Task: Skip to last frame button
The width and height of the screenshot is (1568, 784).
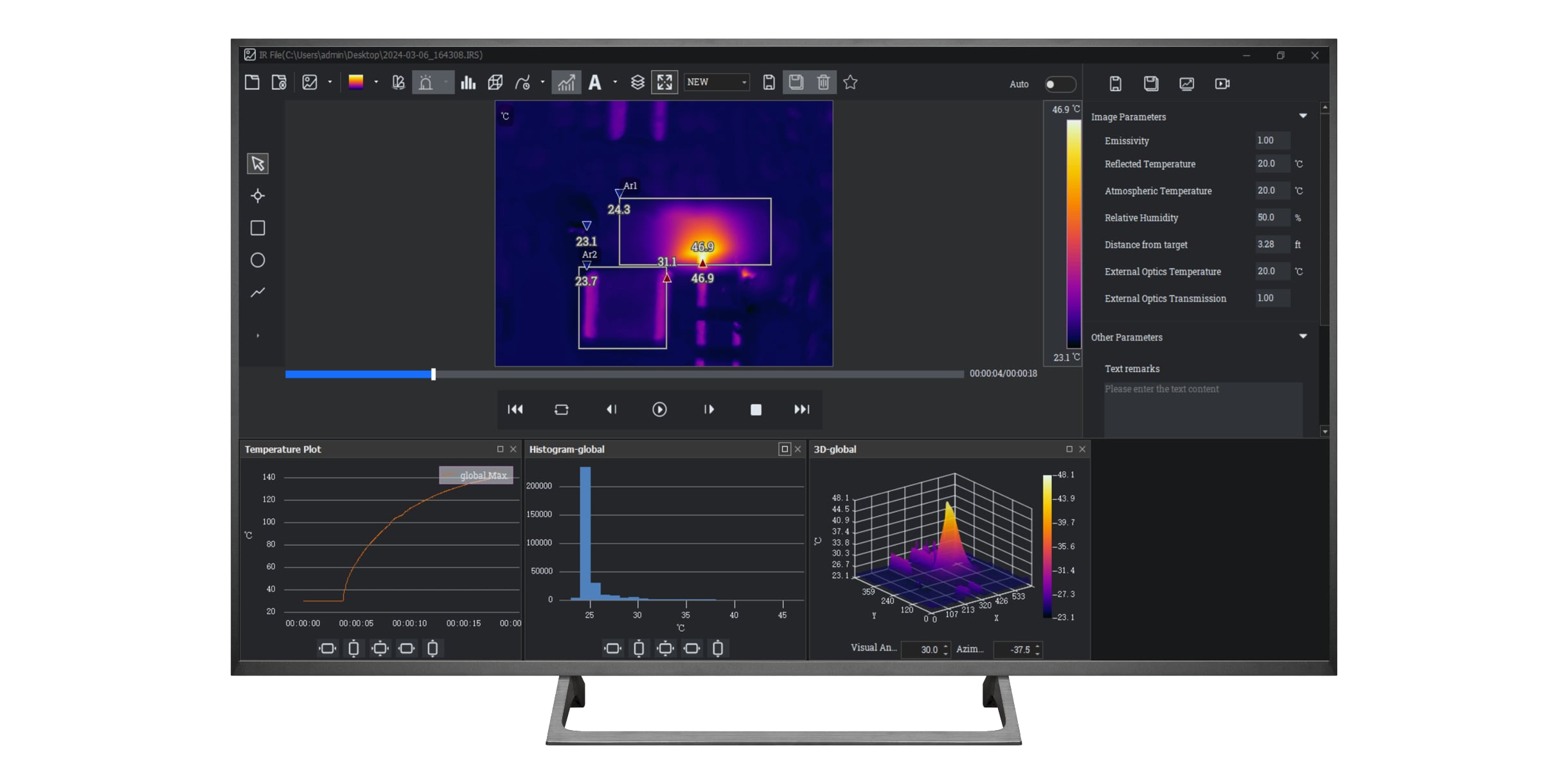Action: coord(802,409)
